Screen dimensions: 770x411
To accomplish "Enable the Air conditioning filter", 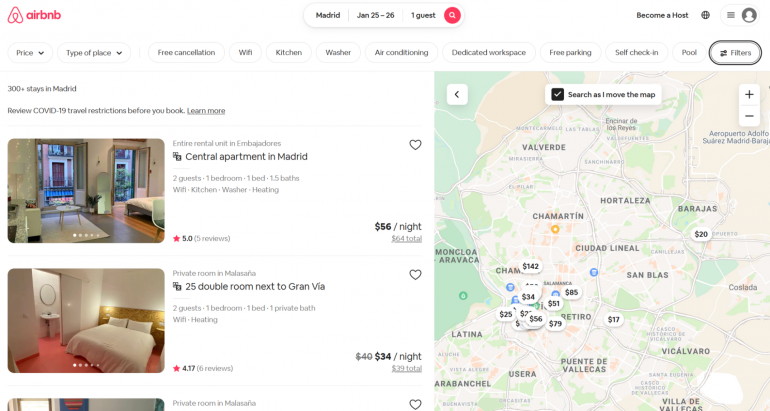I will [401, 53].
